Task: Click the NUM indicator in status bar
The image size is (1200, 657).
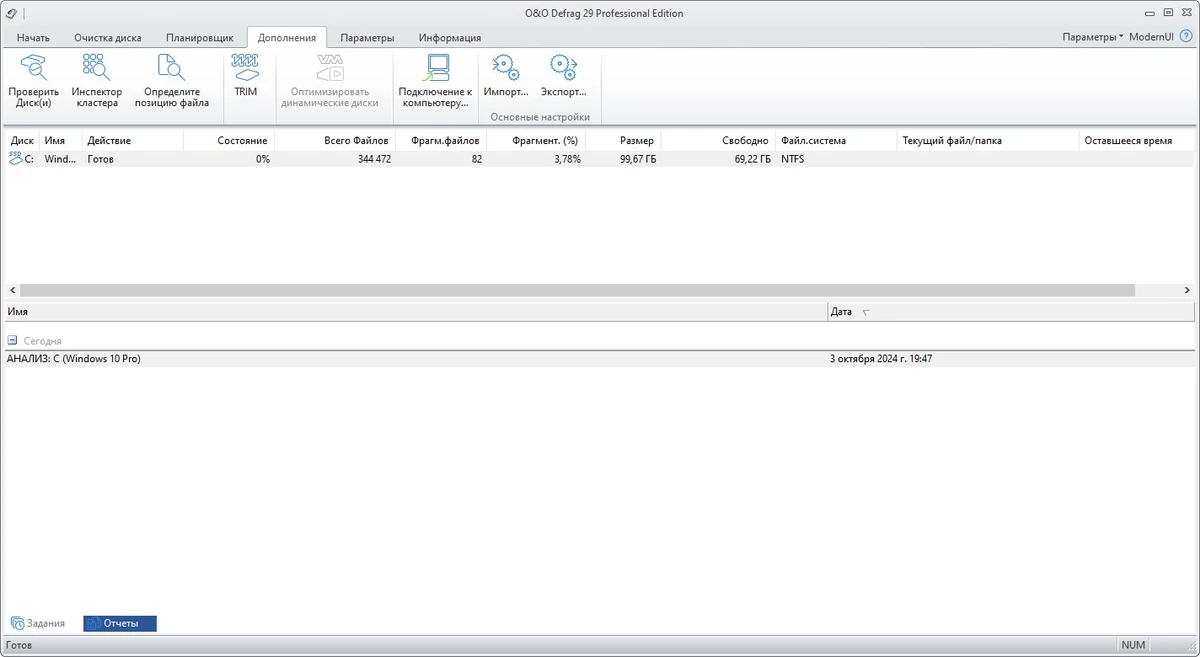Action: point(1132,646)
